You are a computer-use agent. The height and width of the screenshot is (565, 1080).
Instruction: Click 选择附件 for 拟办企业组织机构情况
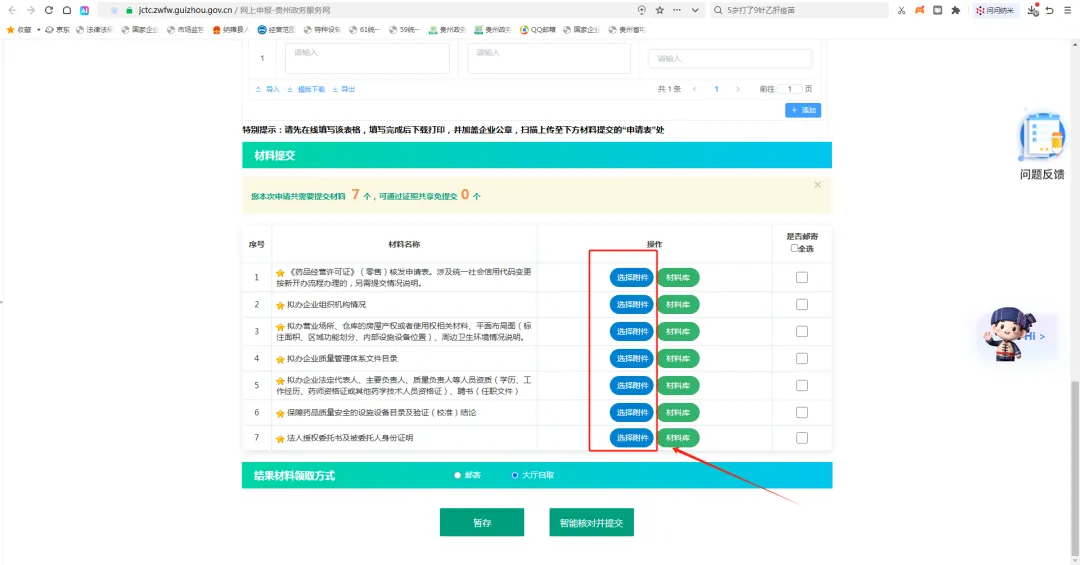pos(632,305)
